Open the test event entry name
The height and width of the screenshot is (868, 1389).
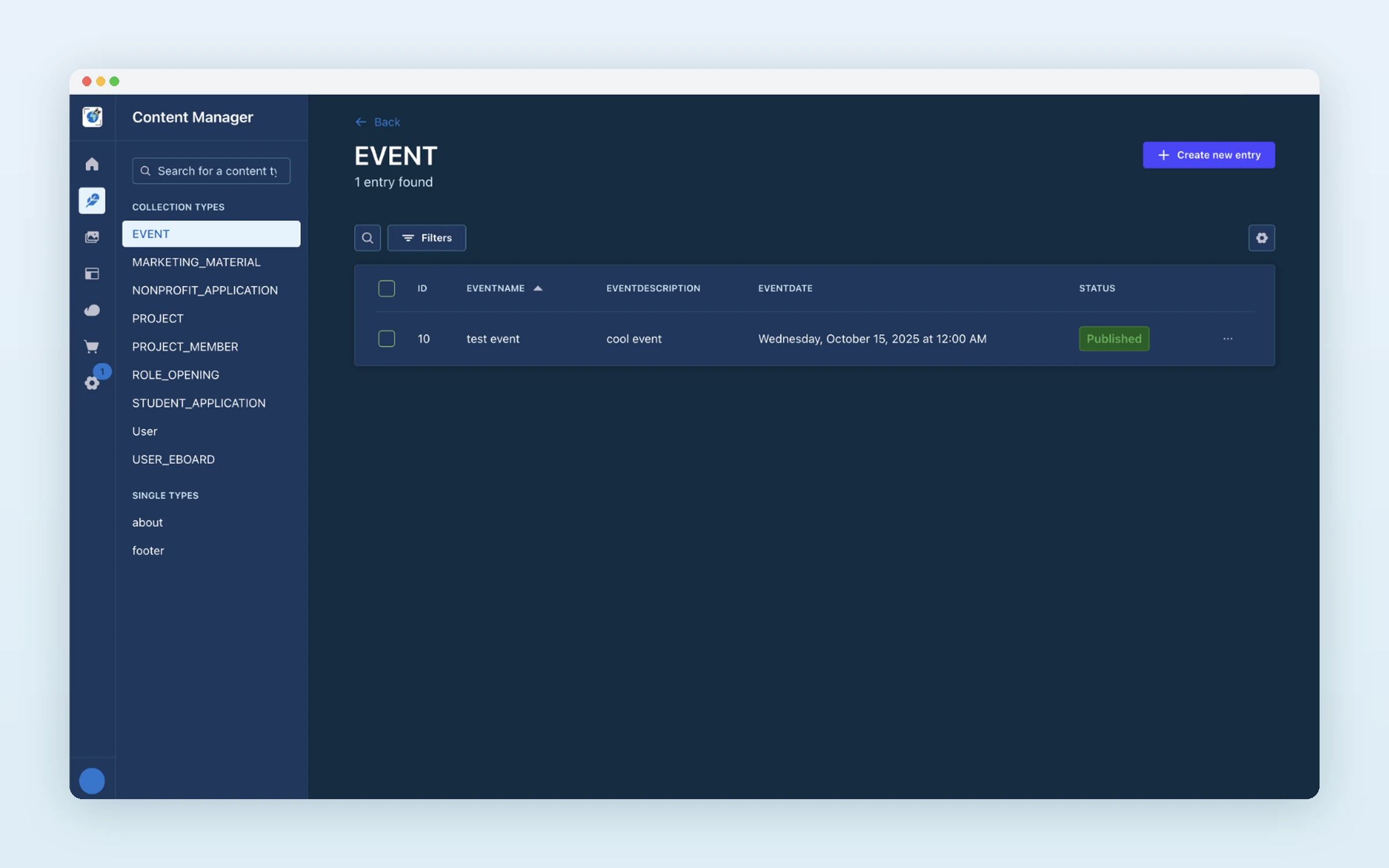click(x=493, y=339)
